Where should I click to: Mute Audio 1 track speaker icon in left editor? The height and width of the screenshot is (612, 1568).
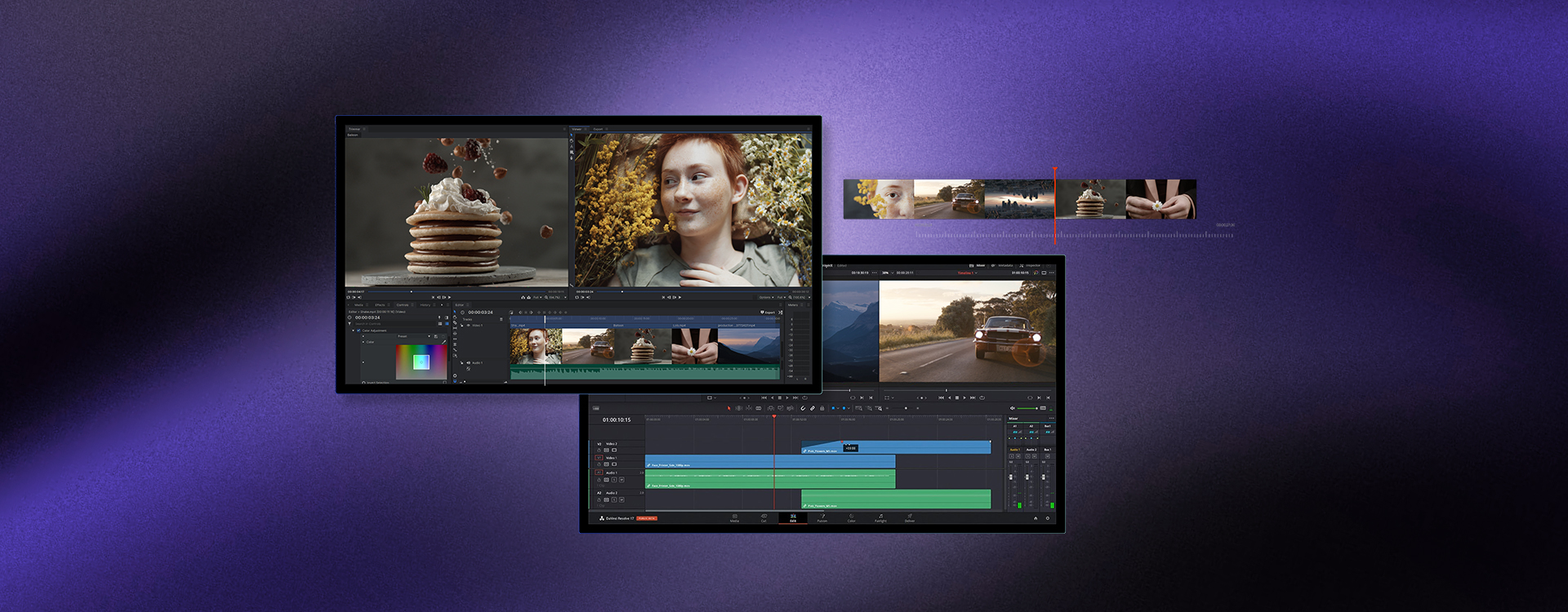tap(469, 363)
